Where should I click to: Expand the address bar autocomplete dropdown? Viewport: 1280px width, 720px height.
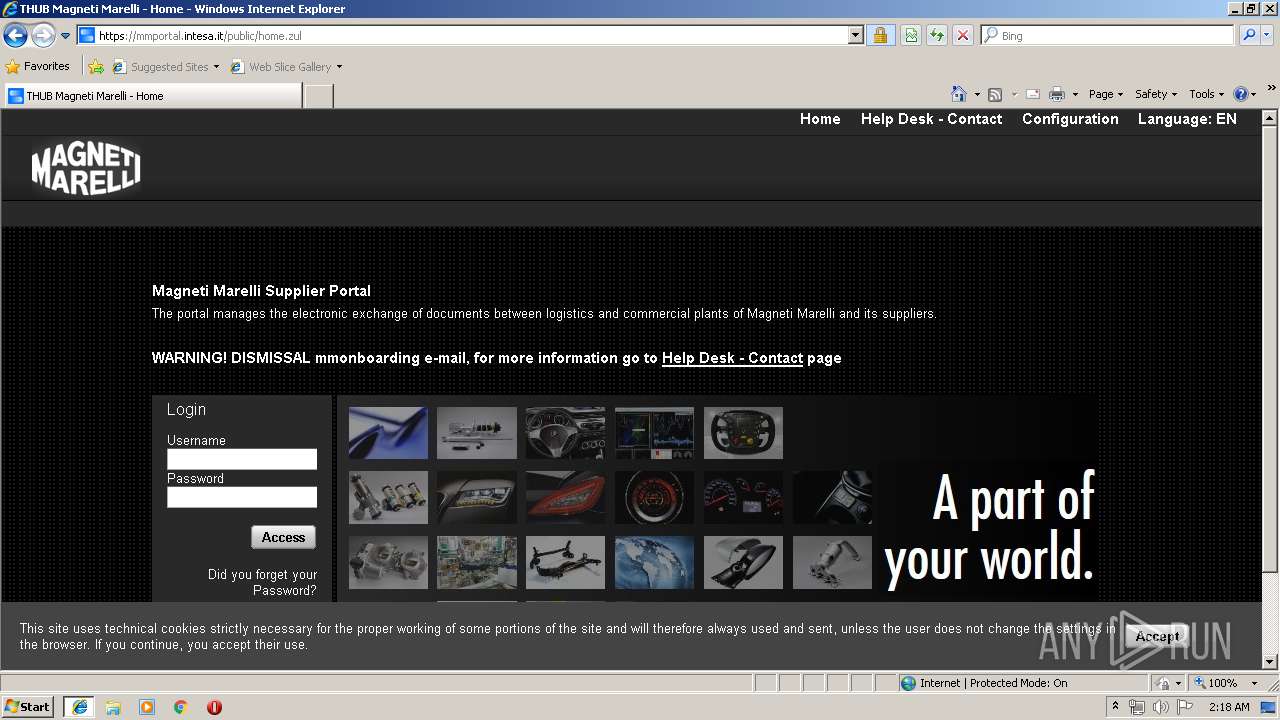point(855,36)
